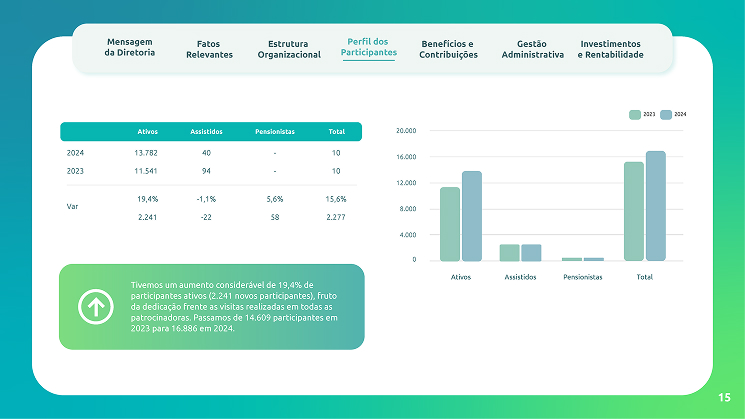Viewport: 745px width, 419px height.
Task: Select the 13.782 value in 2024 row
Action: coord(146,153)
